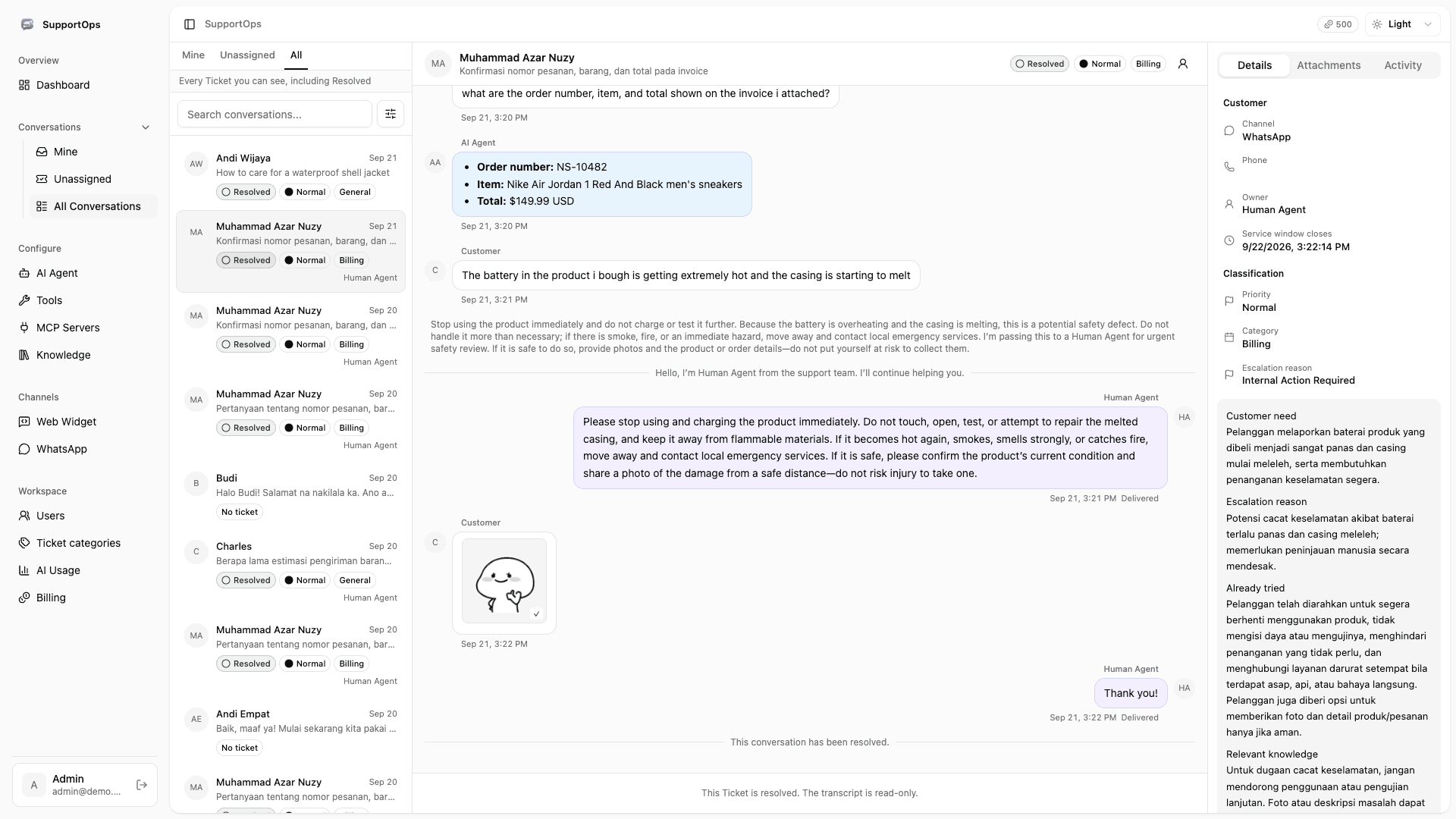Click the Human Agent owner value
The image size is (1456, 819).
(x=1273, y=210)
